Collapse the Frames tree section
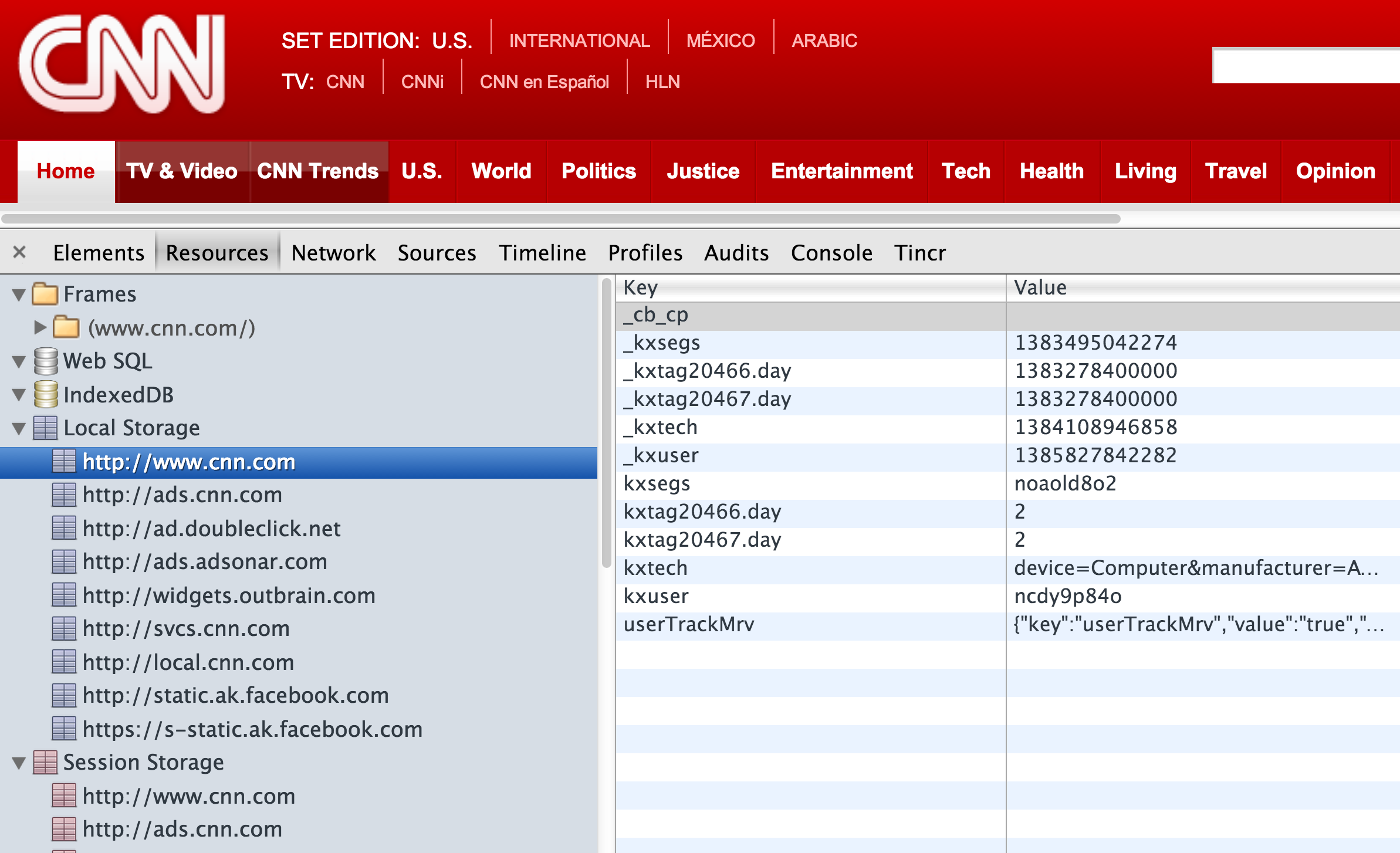This screenshot has width=1400, height=853. [x=19, y=295]
